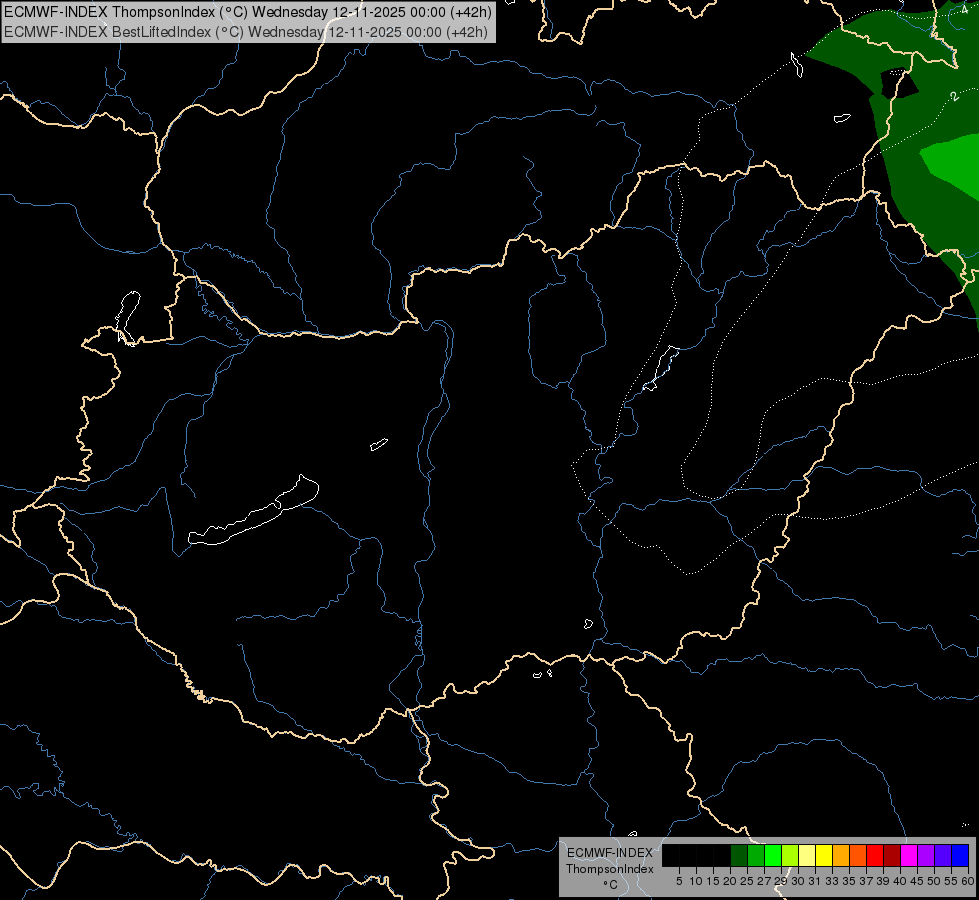This screenshot has height=900, width=979.
Task: Click the magenta 40–45 legend swatch
Action: pyautogui.click(x=909, y=855)
